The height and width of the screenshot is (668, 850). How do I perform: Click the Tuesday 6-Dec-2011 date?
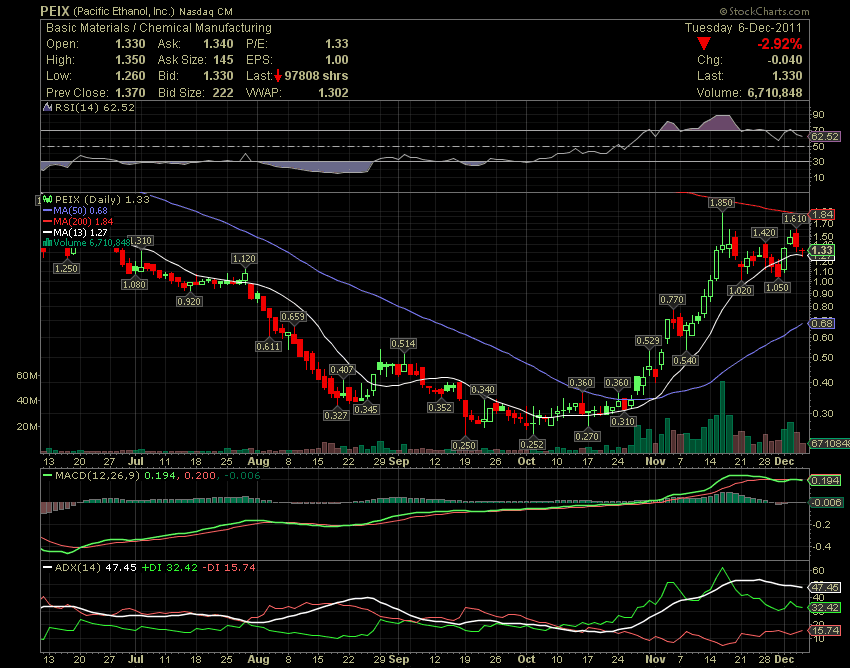(x=743, y=28)
